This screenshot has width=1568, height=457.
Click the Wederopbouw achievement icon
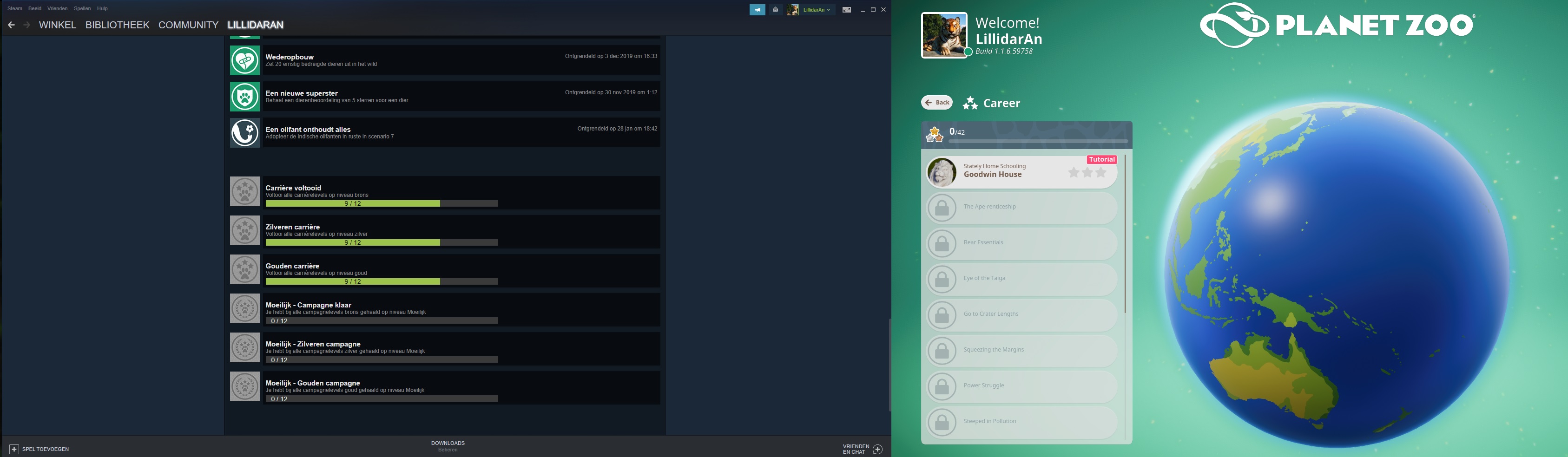[245, 60]
